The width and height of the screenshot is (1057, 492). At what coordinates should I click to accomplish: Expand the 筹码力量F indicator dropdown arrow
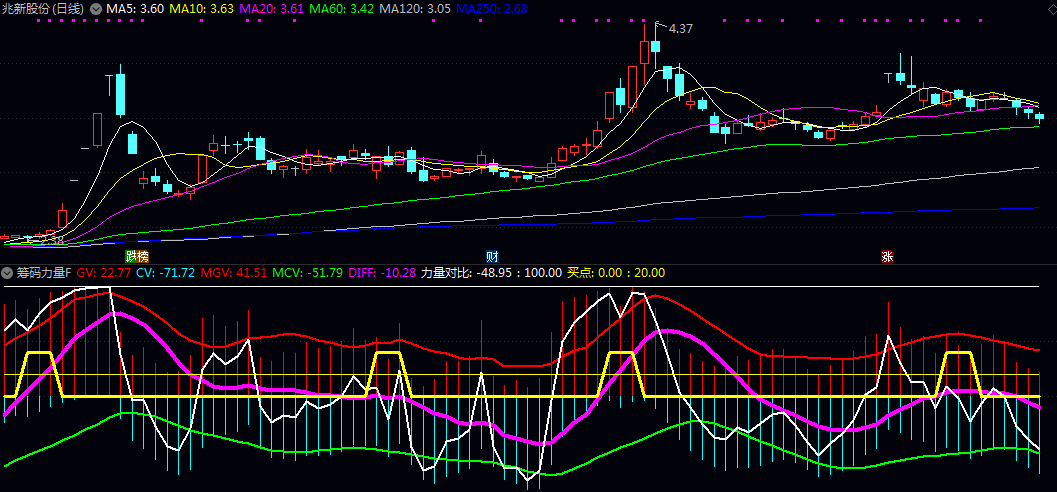[x=8, y=272]
